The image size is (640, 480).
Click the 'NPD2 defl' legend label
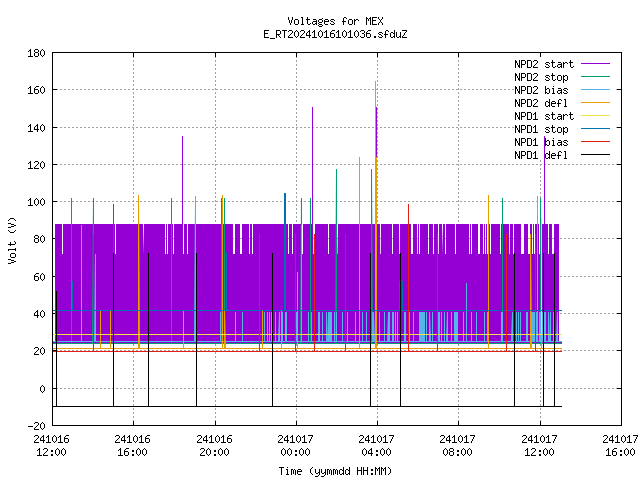pyautogui.click(x=541, y=103)
